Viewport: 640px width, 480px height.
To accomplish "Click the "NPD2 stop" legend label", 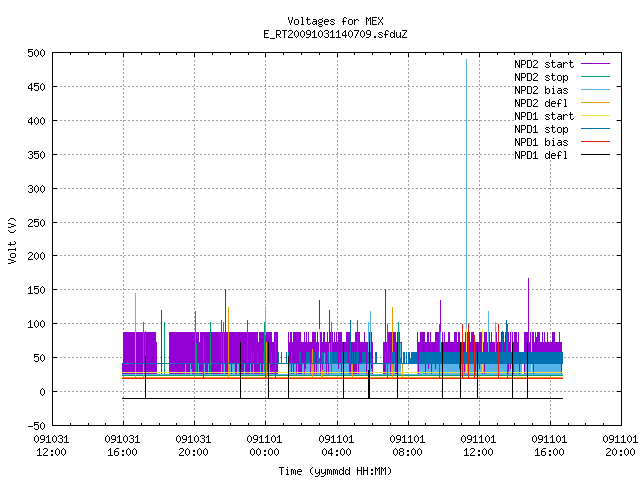I will (x=541, y=77).
